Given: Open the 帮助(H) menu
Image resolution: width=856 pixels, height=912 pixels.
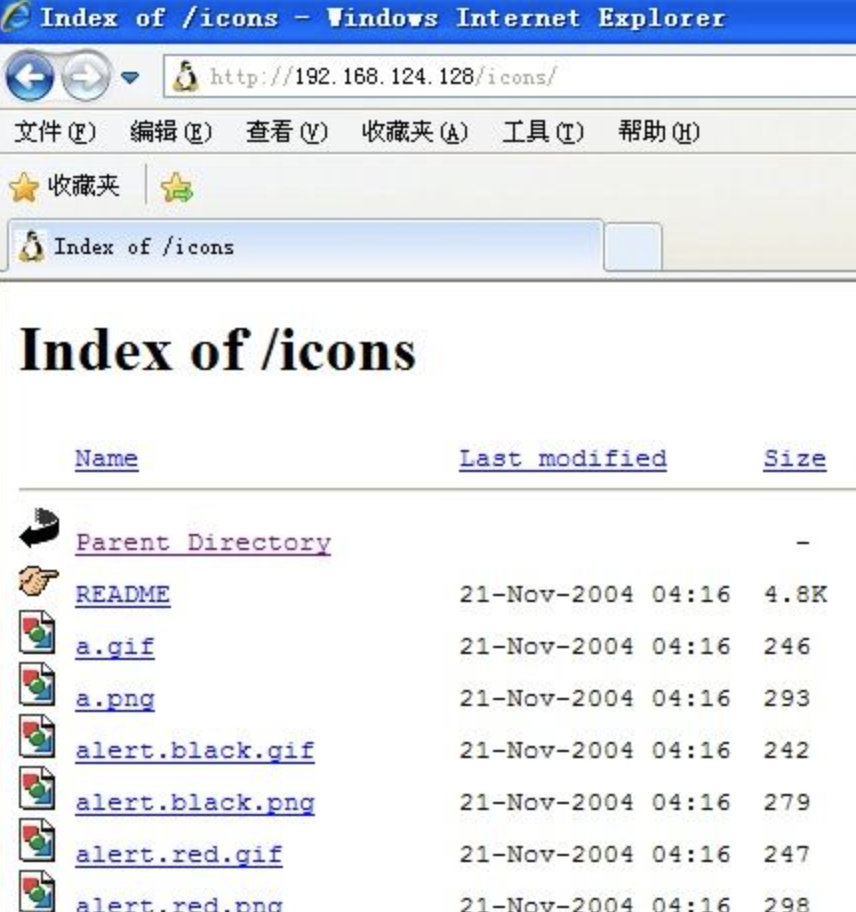Looking at the screenshot, I should (659, 131).
